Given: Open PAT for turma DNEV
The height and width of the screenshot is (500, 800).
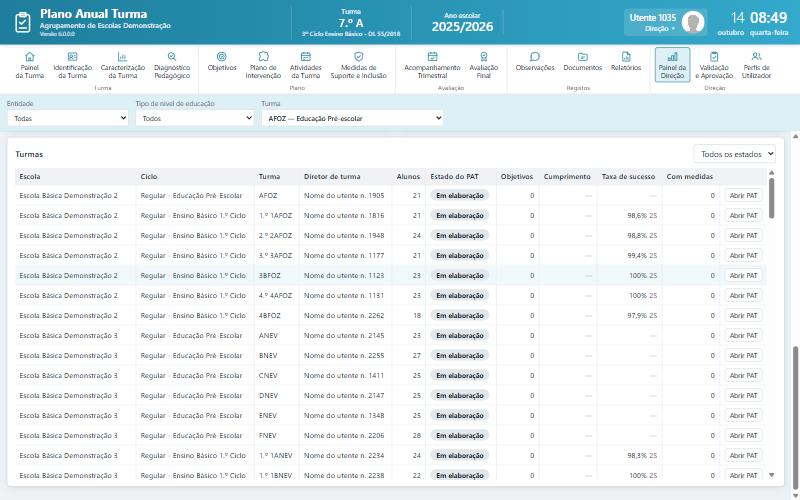Looking at the screenshot, I should pos(743,395).
